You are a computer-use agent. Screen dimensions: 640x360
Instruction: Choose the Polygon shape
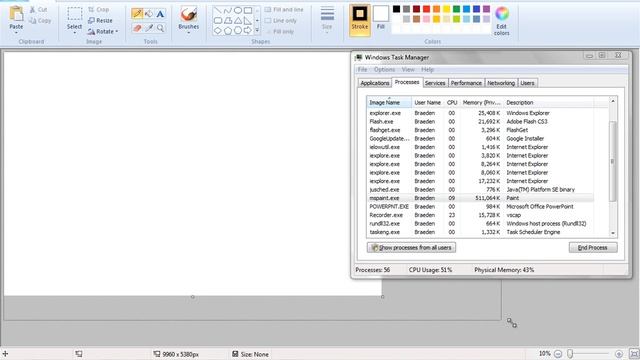pos(228,20)
